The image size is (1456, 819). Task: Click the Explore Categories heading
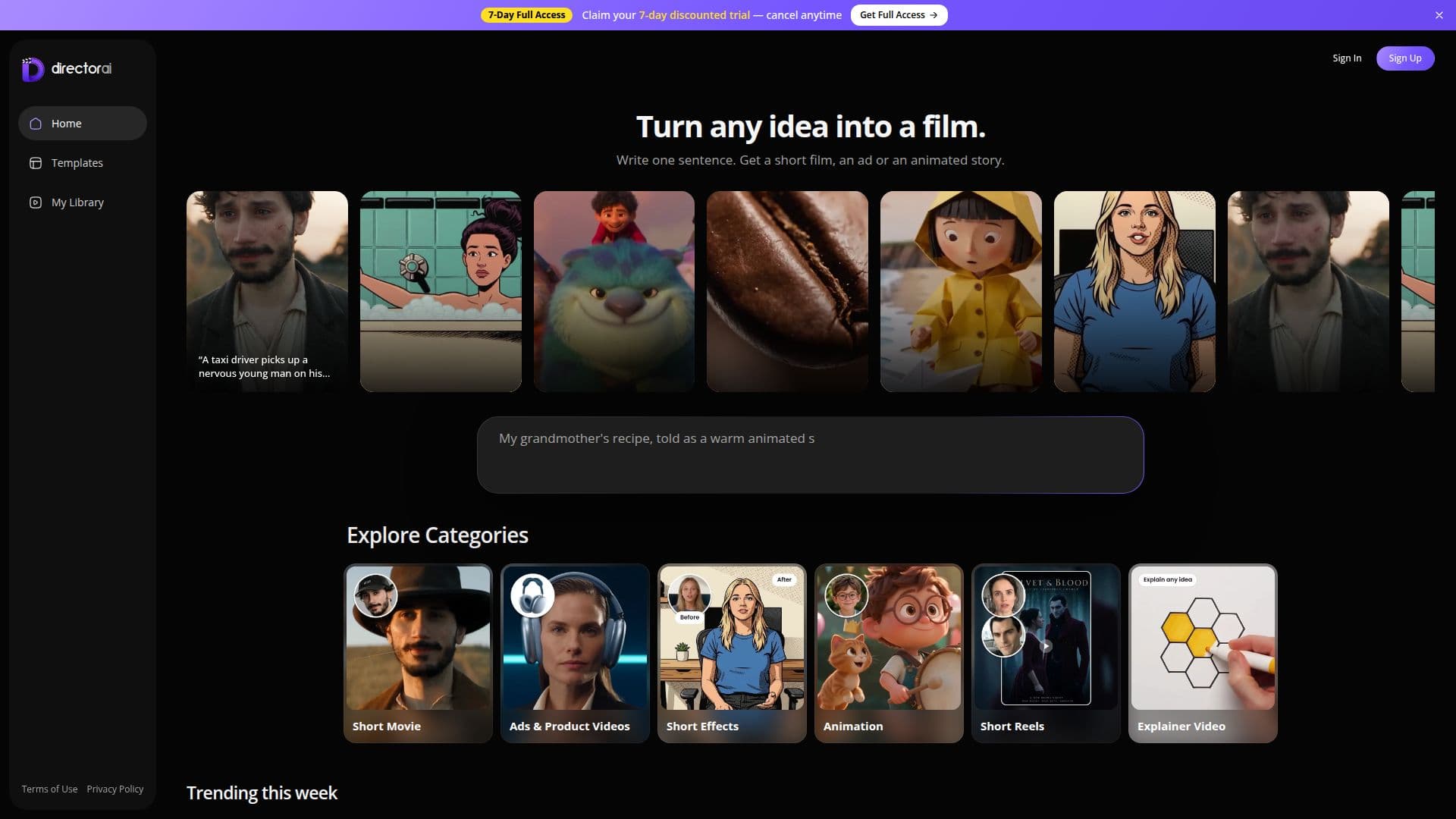[x=438, y=535]
